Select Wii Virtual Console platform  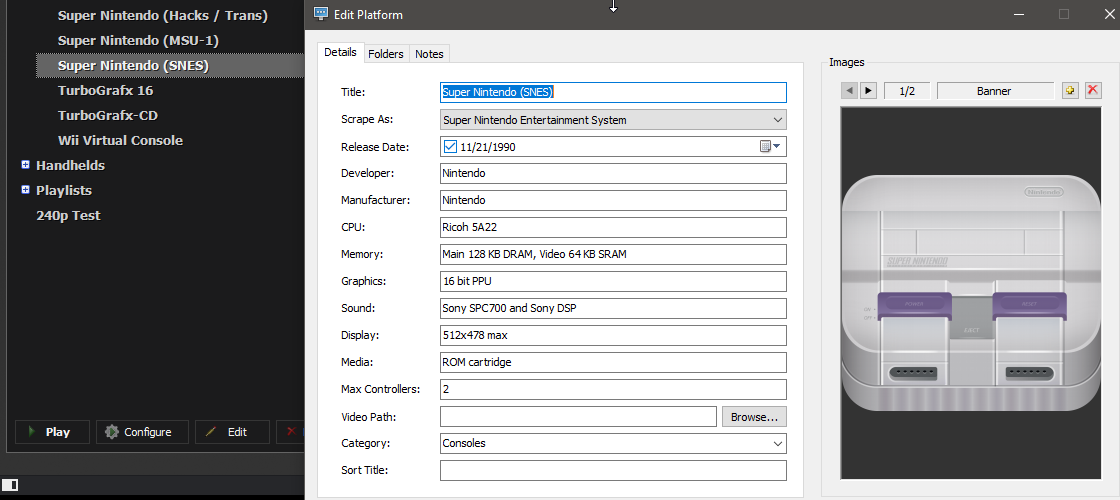tap(120, 140)
